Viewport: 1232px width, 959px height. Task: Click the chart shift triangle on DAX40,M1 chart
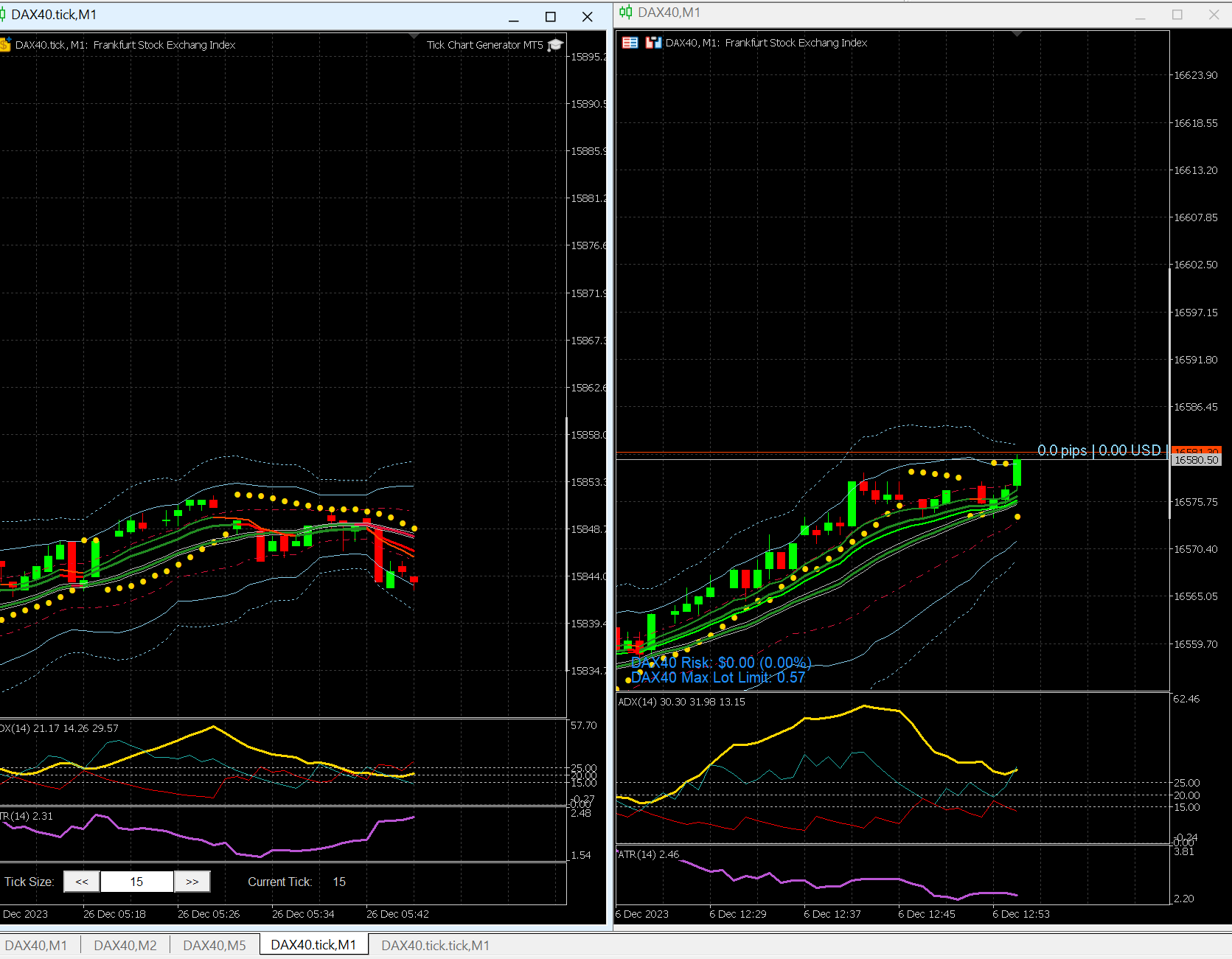[x=1017, y=34]
